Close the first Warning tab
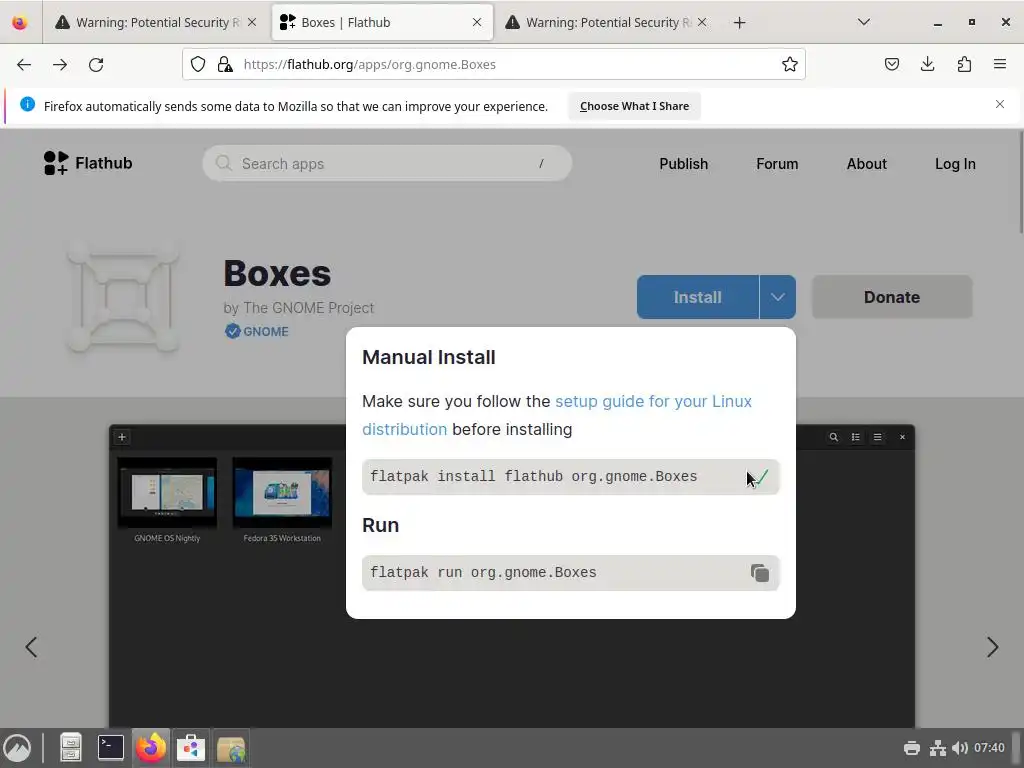The width and height of the screenshot is (1024, 768). point(252,22)
